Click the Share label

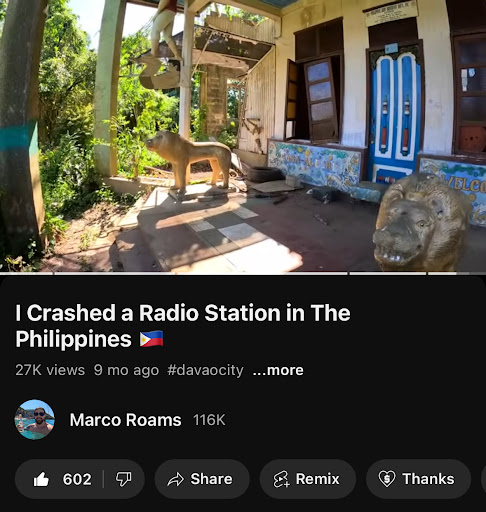click(x=211, y=479)
